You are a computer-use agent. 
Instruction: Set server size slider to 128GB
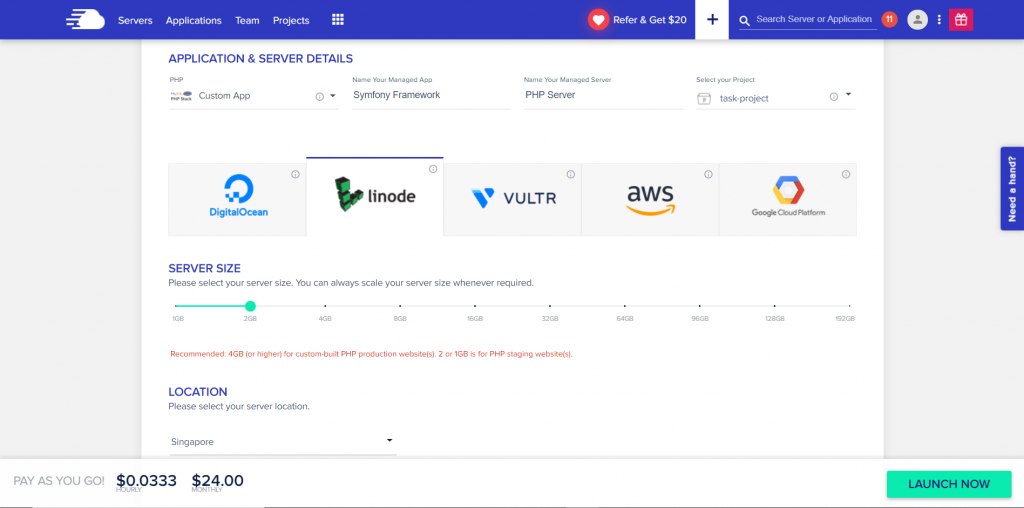click(775, 306)
